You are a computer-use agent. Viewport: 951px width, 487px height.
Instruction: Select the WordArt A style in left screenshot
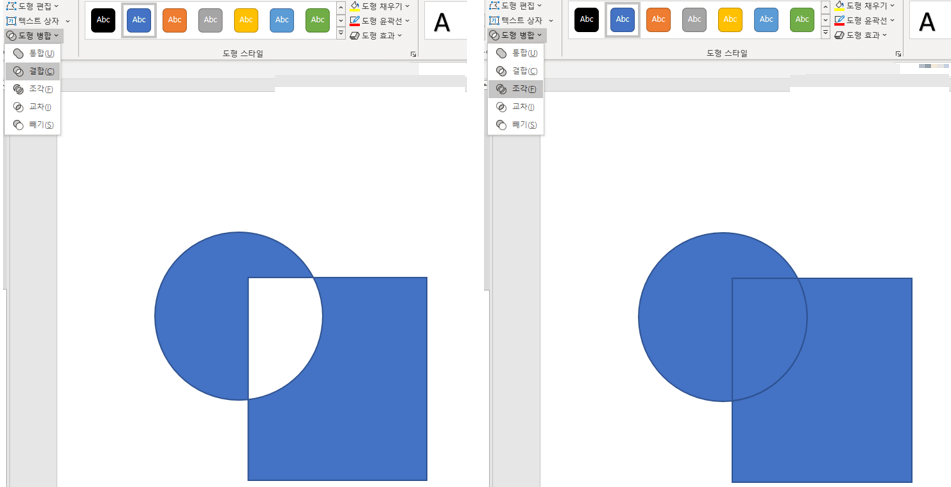(x=443, y=22)
